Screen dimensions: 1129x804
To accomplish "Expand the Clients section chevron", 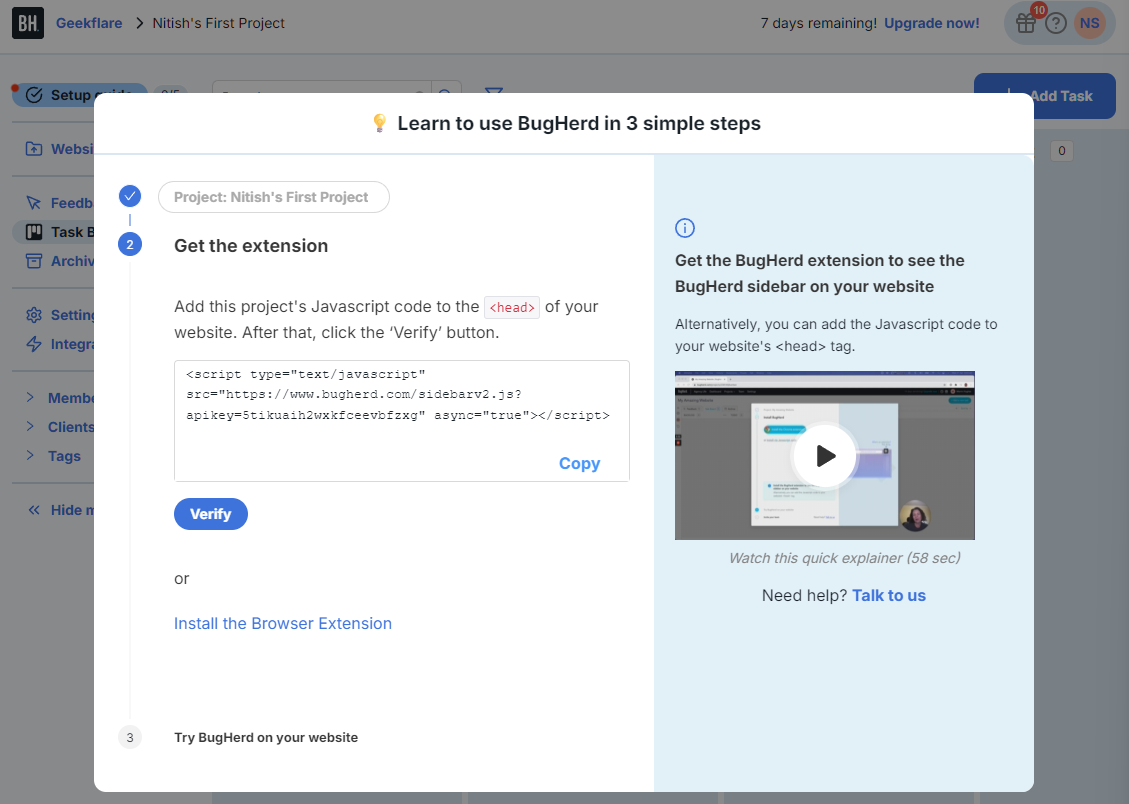I will 30,426.
